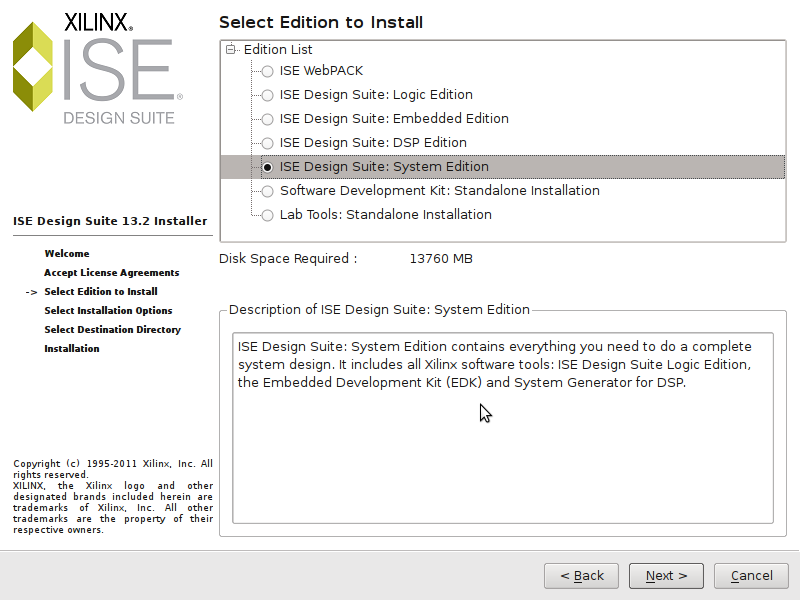Click Select Installation Options step label
800x600 pixels.
[x=108, y=310]
